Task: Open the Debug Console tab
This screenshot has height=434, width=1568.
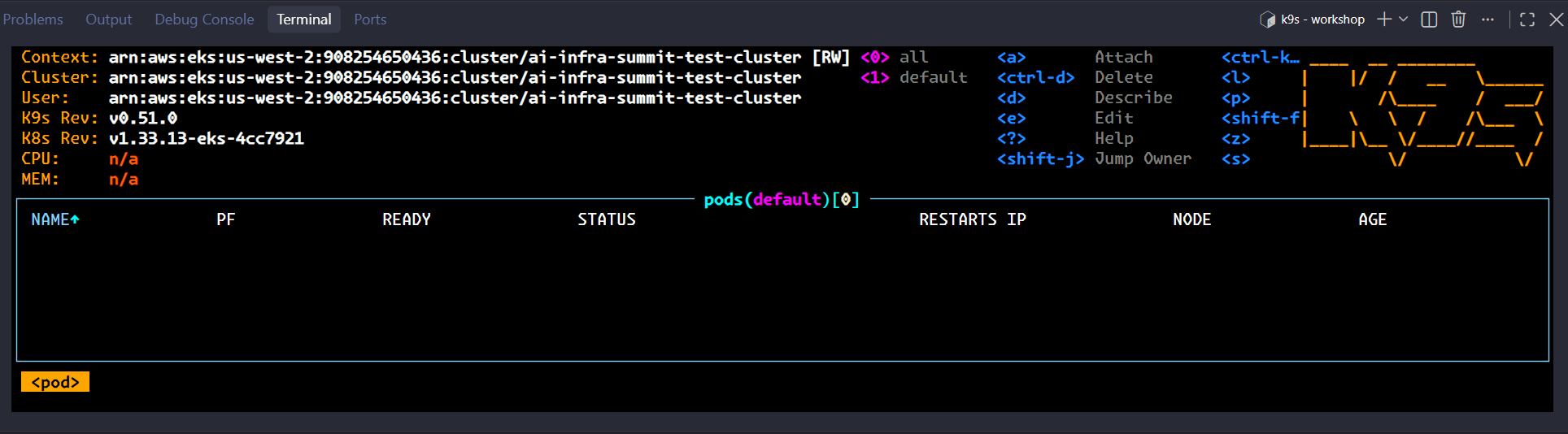Action: tap(204, 20)
